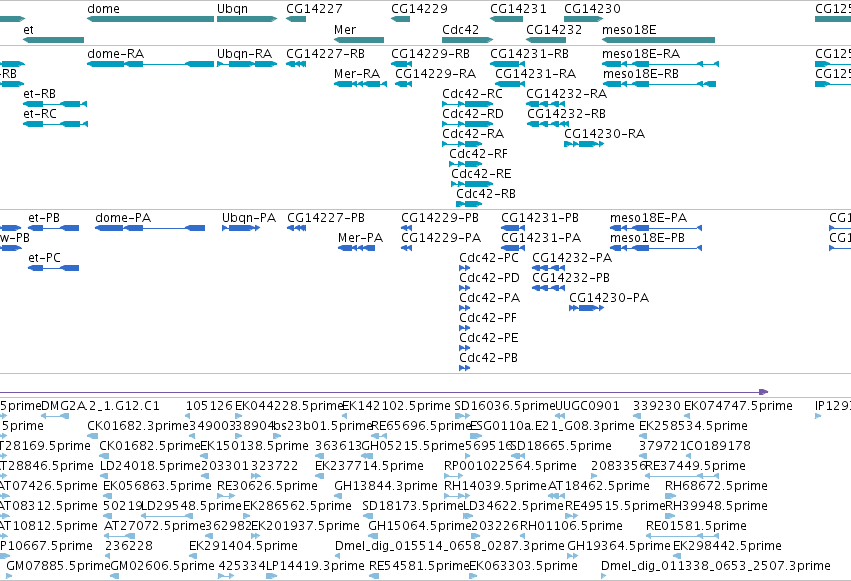Click the RE54581.5prime EST label
The height and width of the screenshot is (581, 851).
pos(419,566)
